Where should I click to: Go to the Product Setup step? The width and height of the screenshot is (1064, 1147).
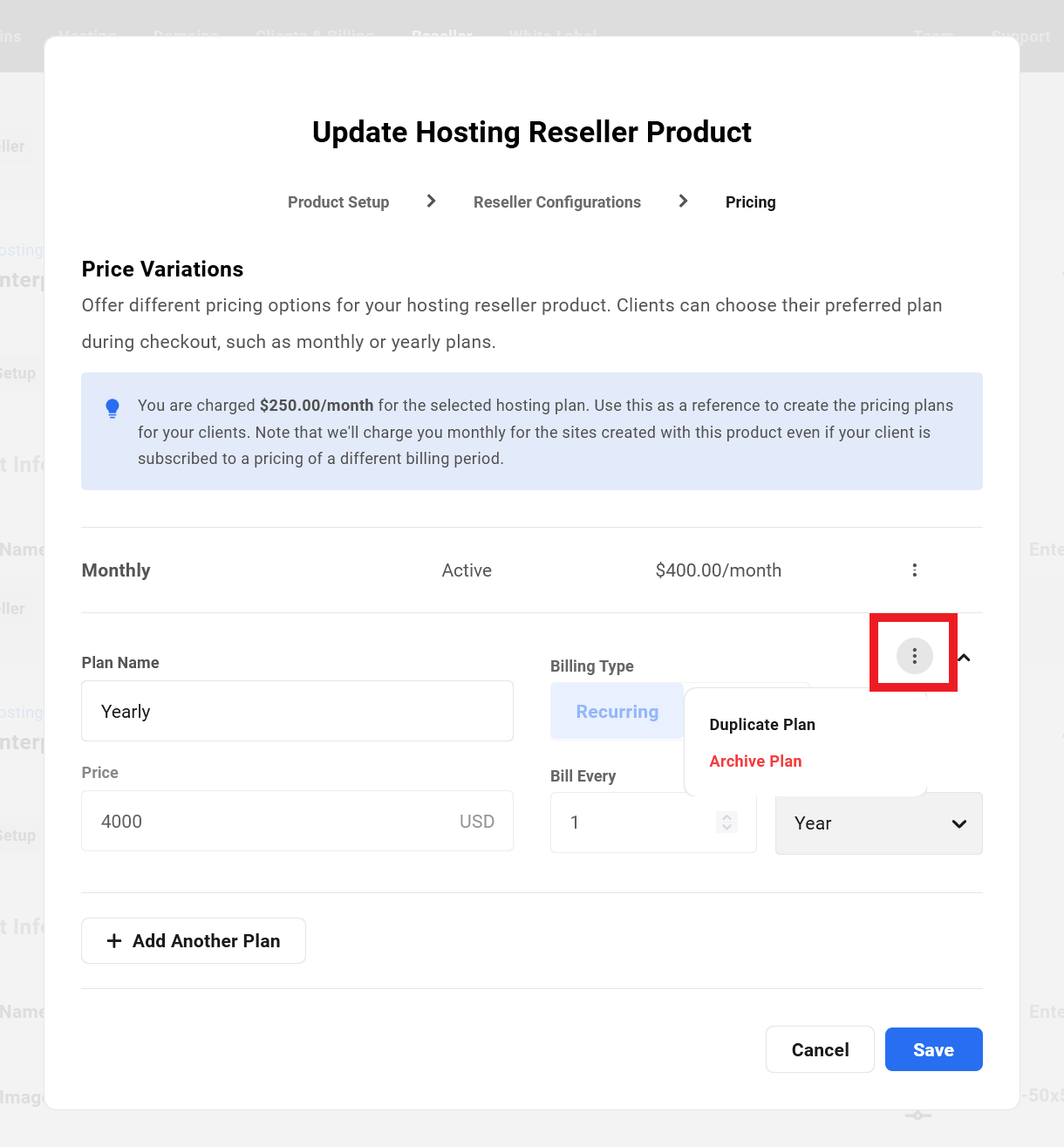click(338, 202)
